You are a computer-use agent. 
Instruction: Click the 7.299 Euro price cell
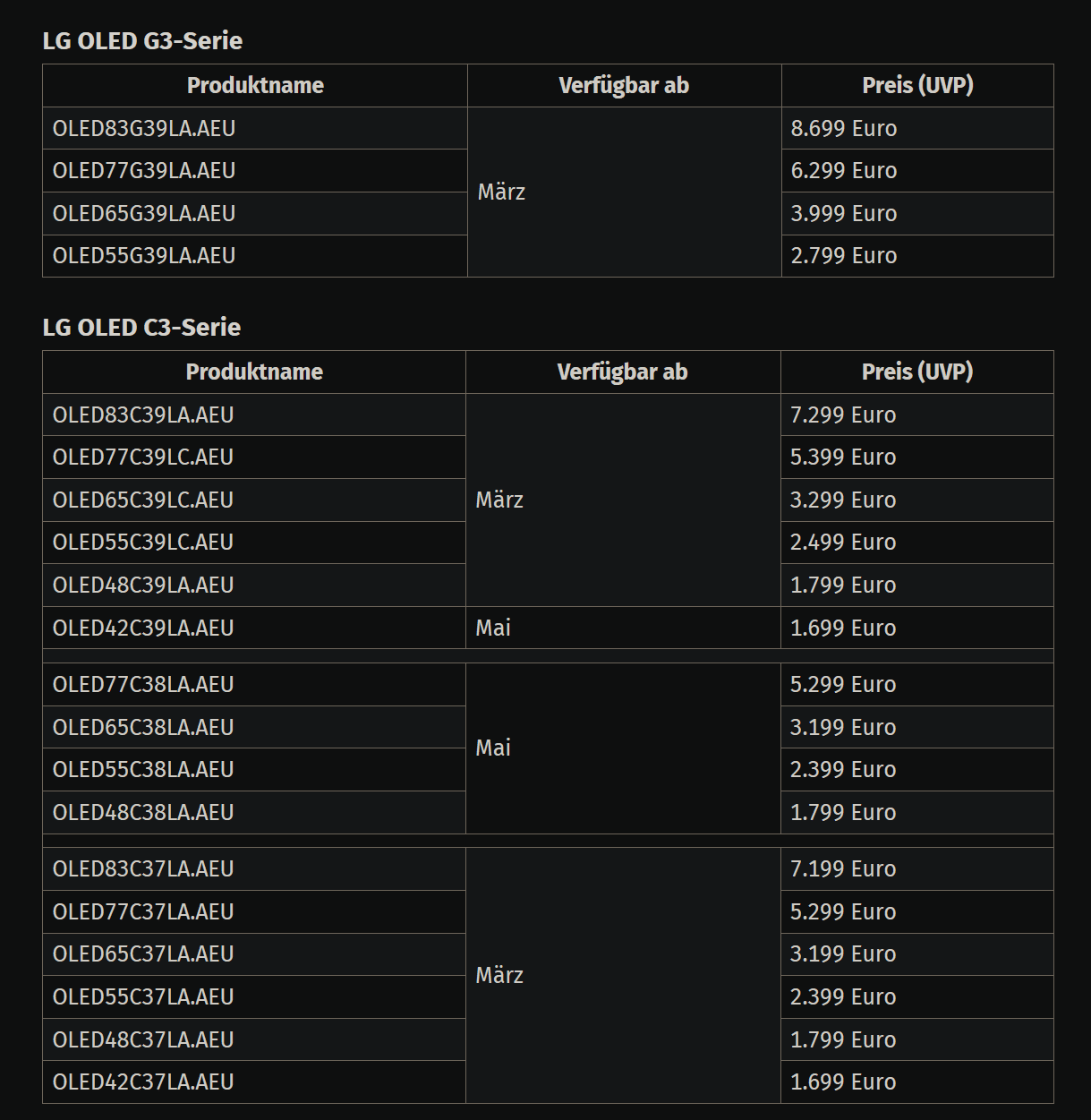[x=916, y=415]
